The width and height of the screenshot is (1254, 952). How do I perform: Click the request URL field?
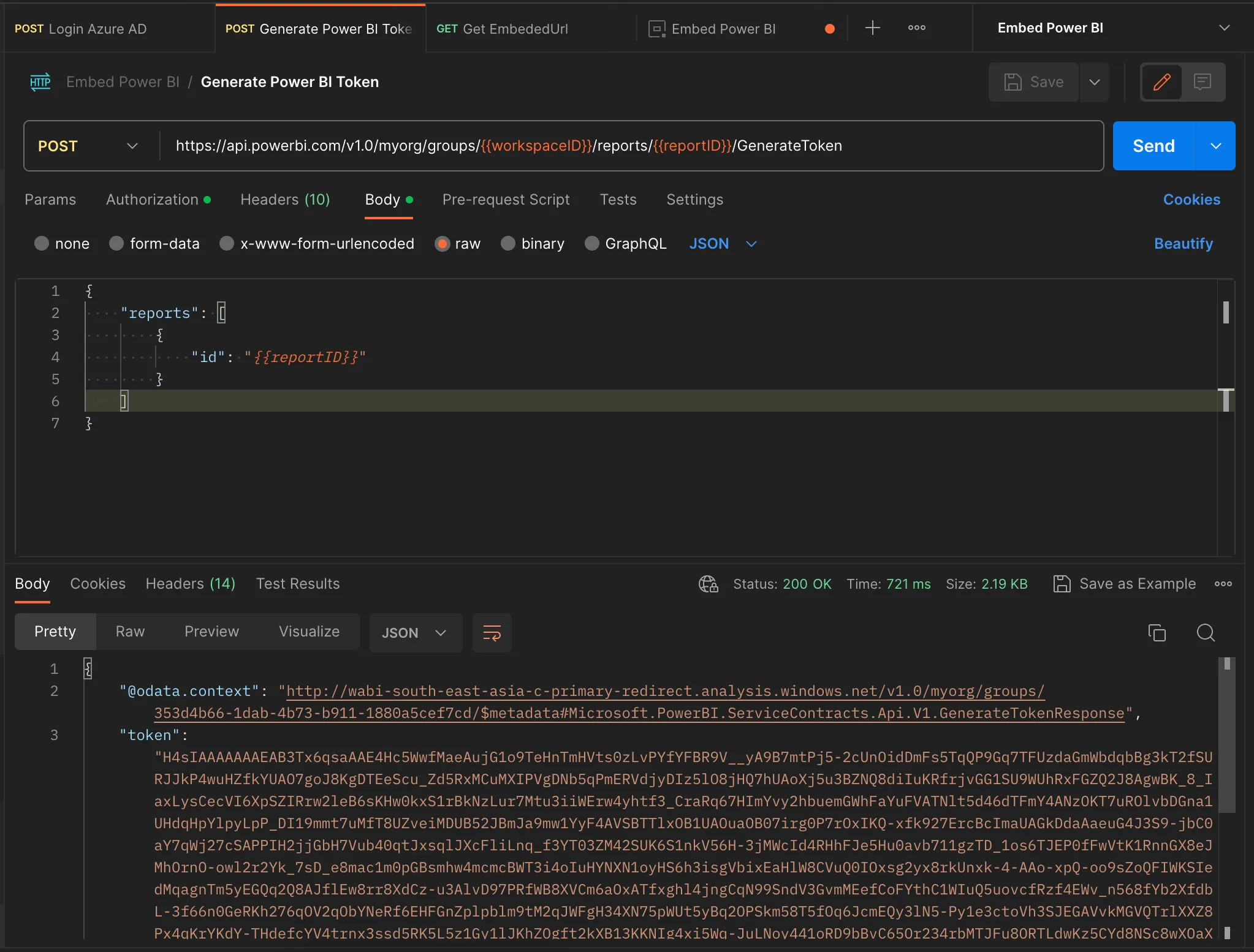552,146
